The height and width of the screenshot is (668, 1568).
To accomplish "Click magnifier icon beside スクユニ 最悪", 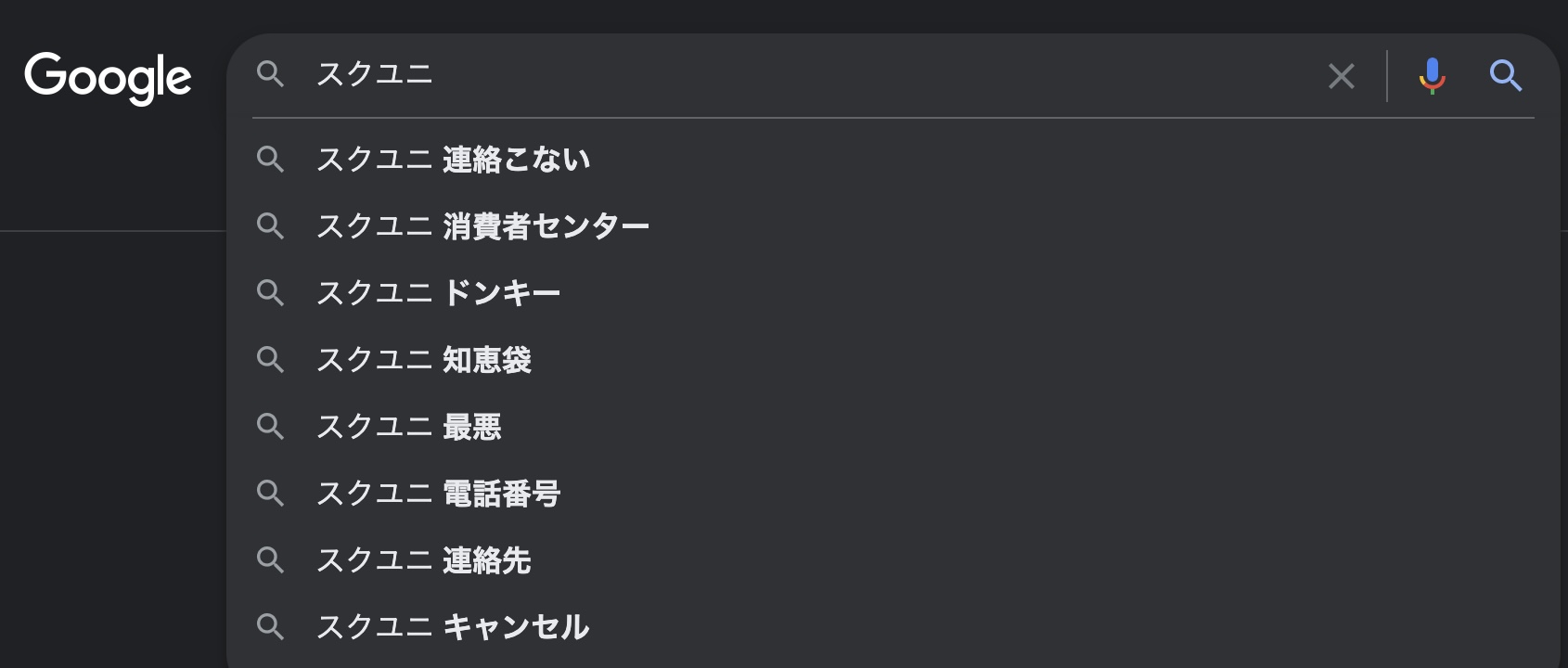I will pyautogui.click(x=270, y=427).
